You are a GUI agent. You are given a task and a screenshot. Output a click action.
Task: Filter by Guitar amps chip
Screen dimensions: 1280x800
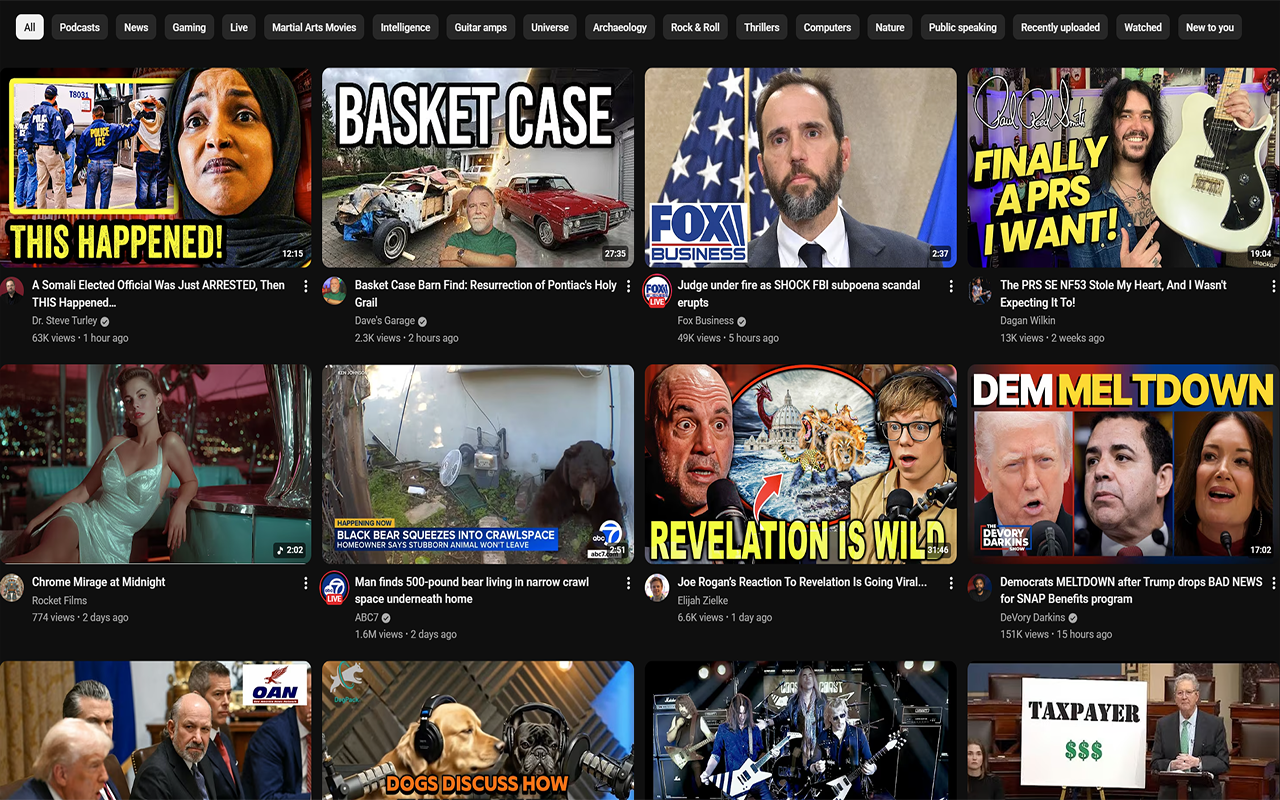click(481, 27)
